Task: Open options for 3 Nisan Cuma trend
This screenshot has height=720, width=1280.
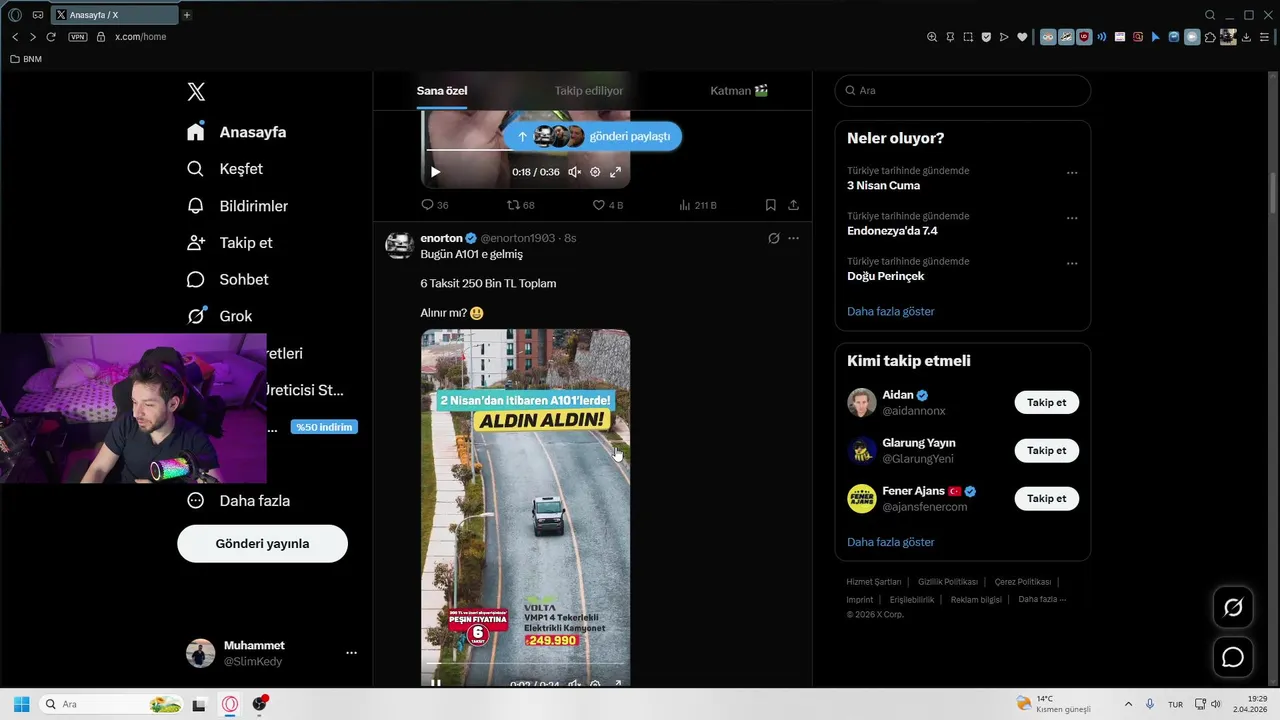Action: click(x=1072, y=172)
